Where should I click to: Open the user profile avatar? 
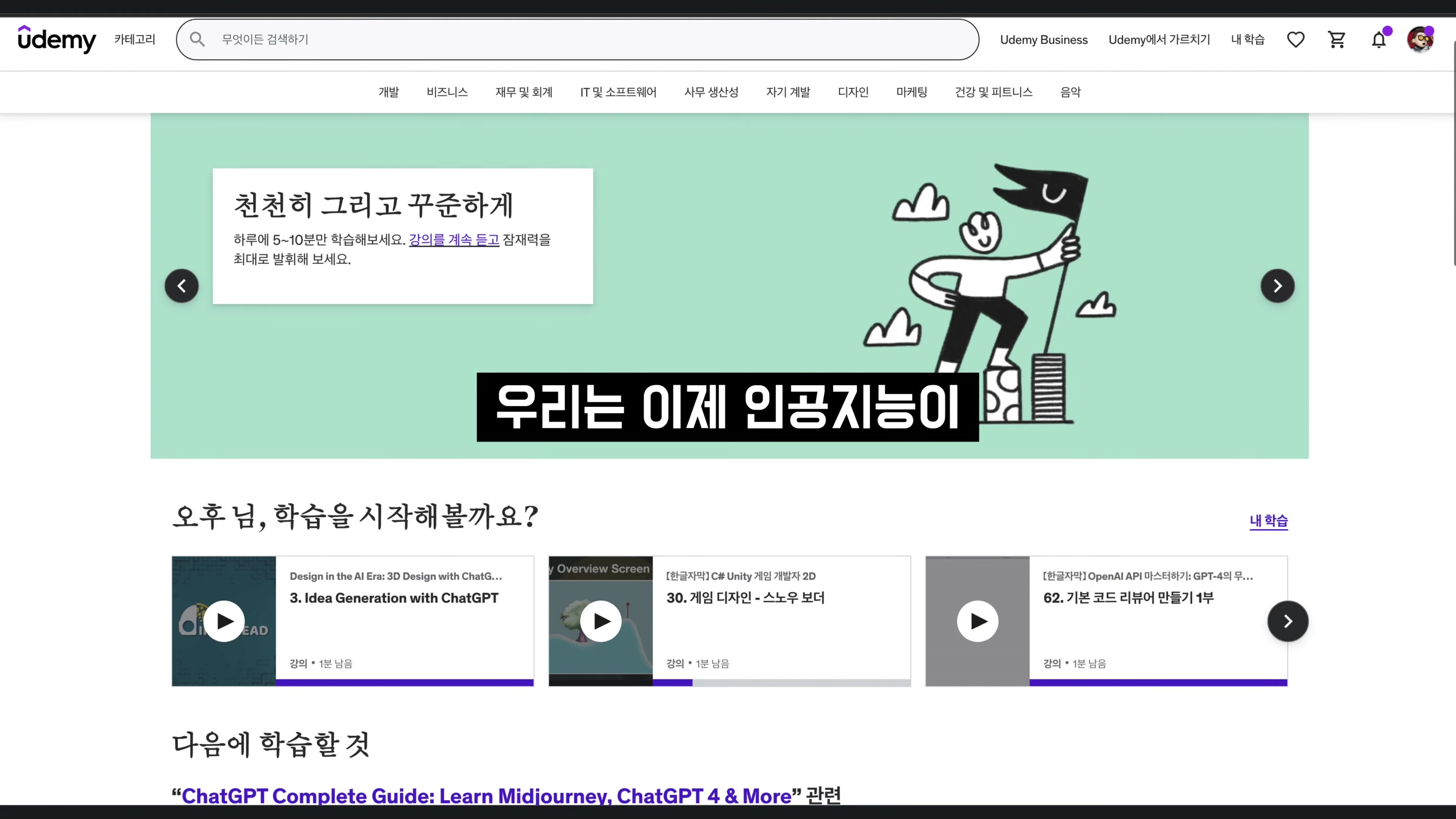(1420, 40)
